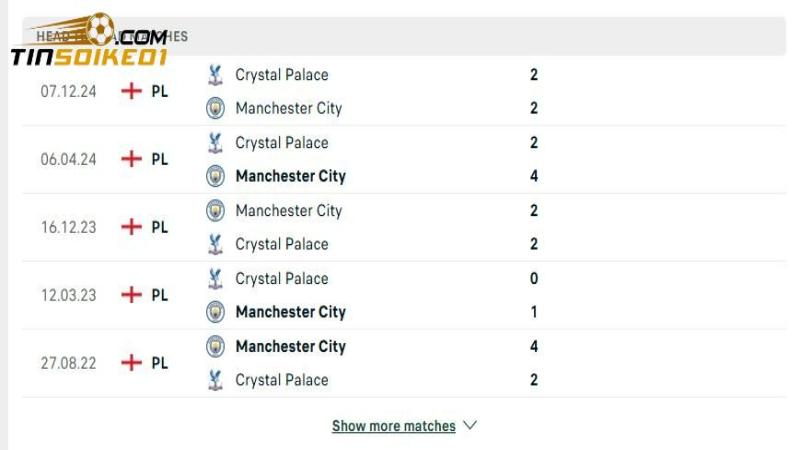This screenshot has width=800, height=450.
Task: Open Show more matches link
Action: [393, 426]
